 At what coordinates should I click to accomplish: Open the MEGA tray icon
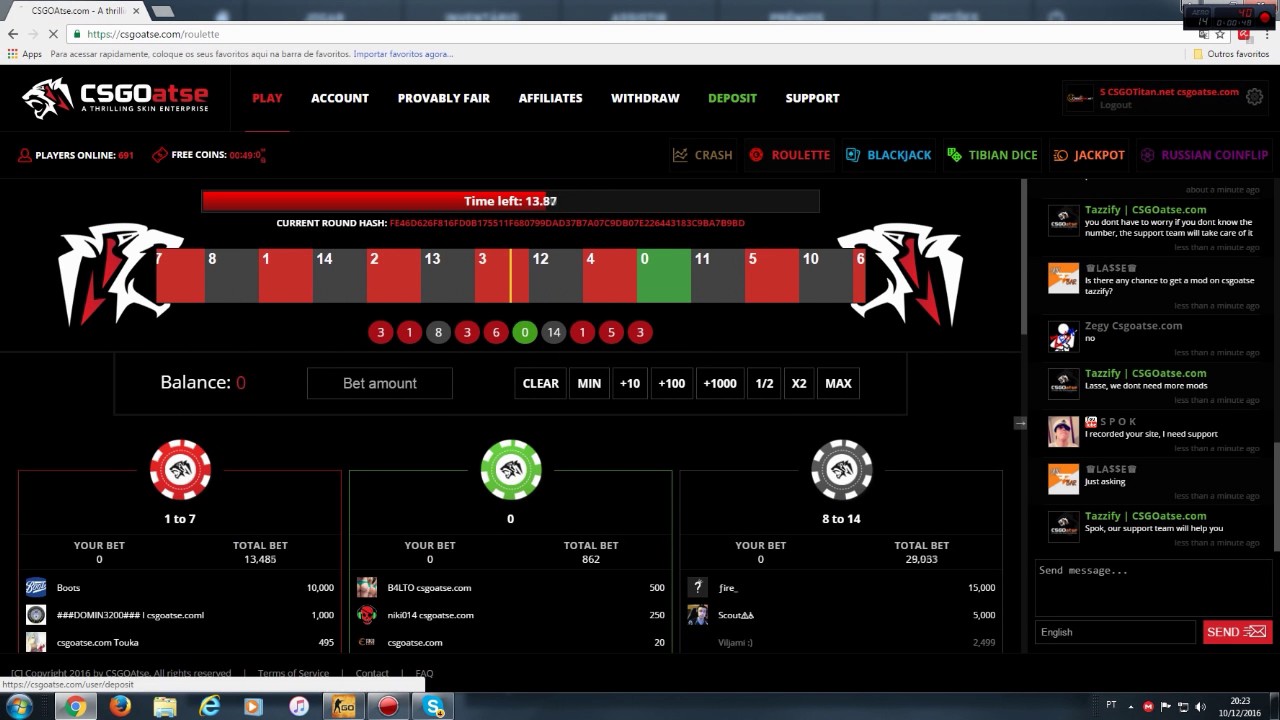click(x=1148, y=707)
